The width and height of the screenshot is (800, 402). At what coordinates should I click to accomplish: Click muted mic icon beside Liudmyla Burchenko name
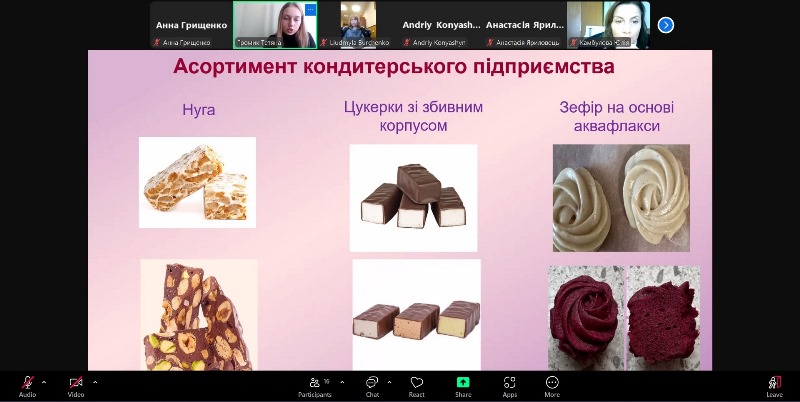[323, 43]
